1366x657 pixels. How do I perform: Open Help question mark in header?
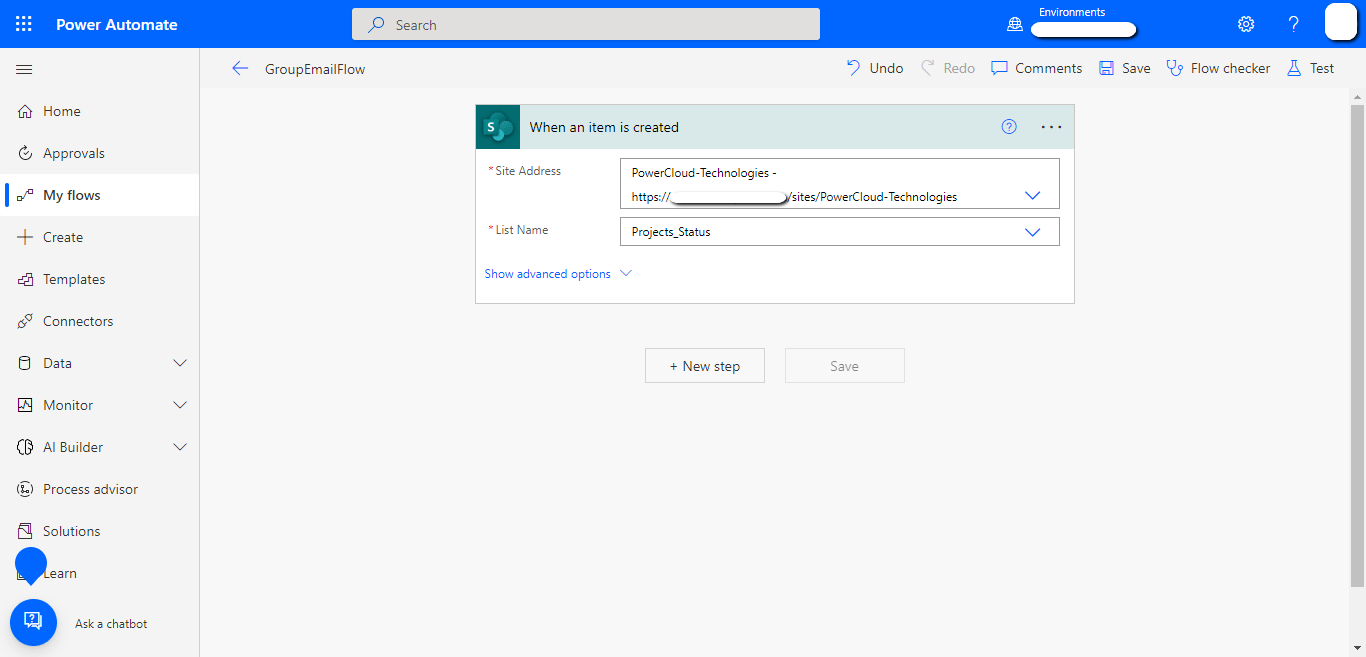click(1293, 24)
